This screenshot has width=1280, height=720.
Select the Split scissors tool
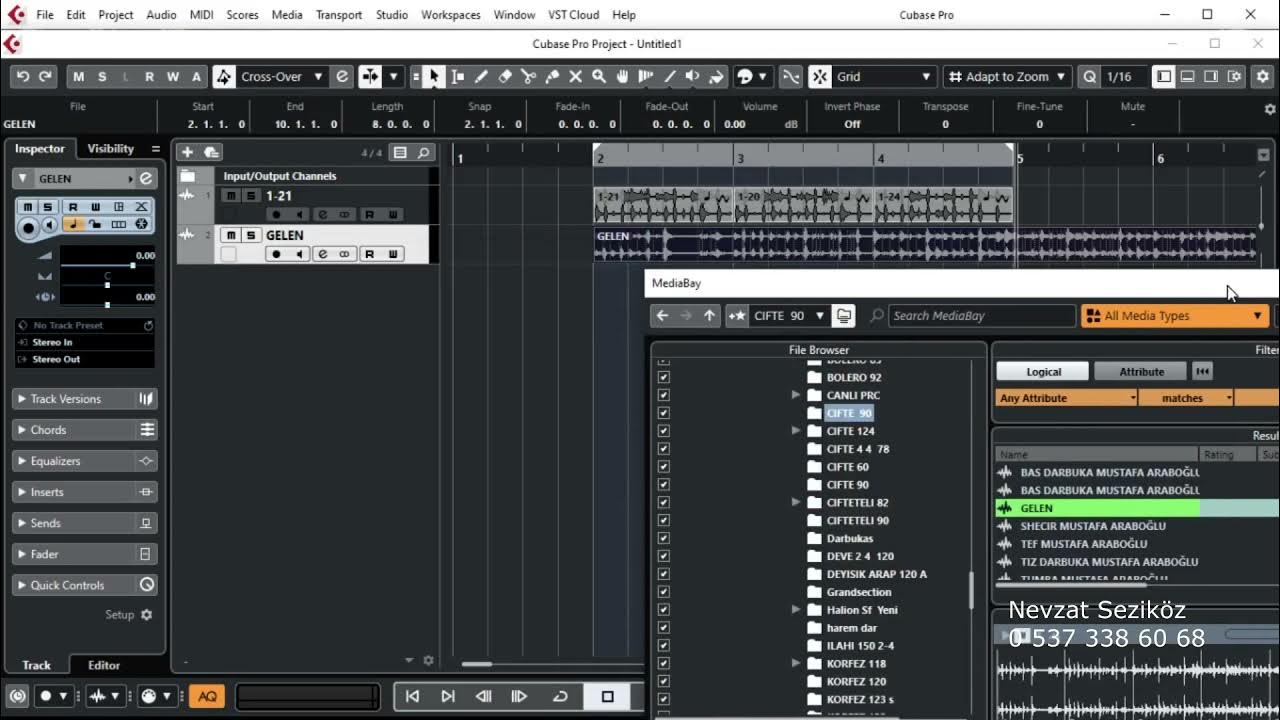click(x=528, y=76)
